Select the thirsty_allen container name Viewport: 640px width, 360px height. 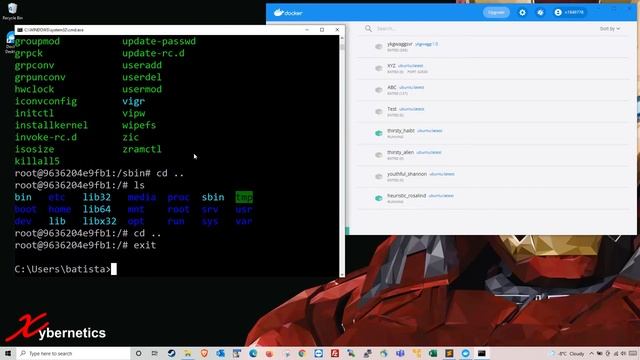click(x=400, y=152)
